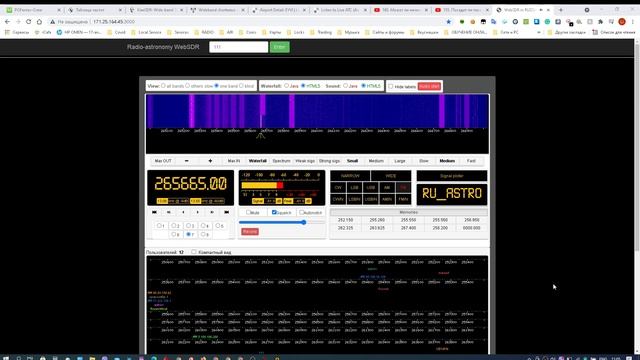Click the yellow tuning marker under the waterfall
The image size is (640, 360).
point(260,136)
